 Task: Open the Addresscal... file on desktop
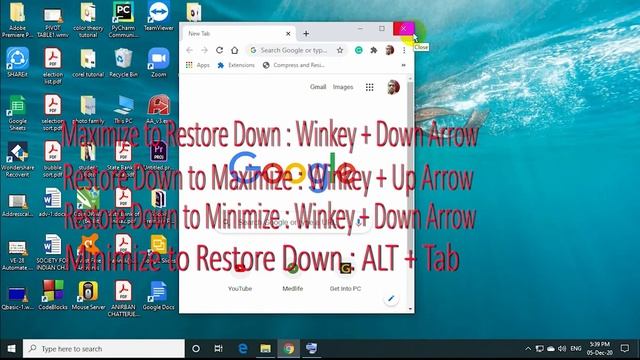[x=18, y=205]
